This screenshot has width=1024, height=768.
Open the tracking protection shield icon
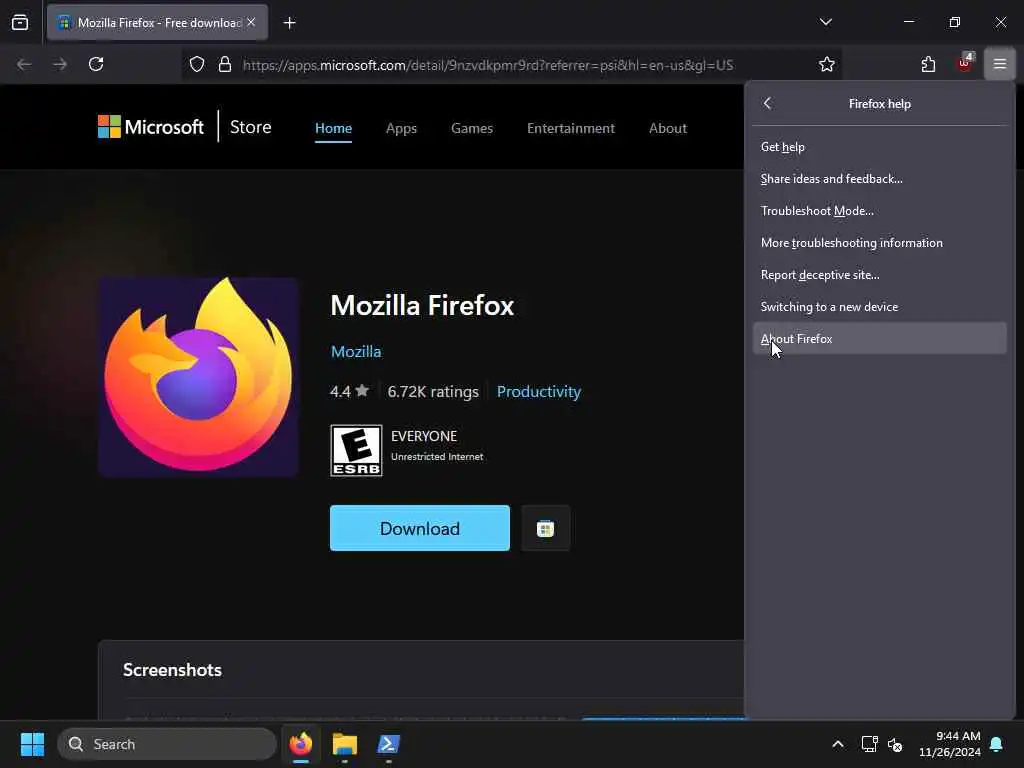pos(197,65)
